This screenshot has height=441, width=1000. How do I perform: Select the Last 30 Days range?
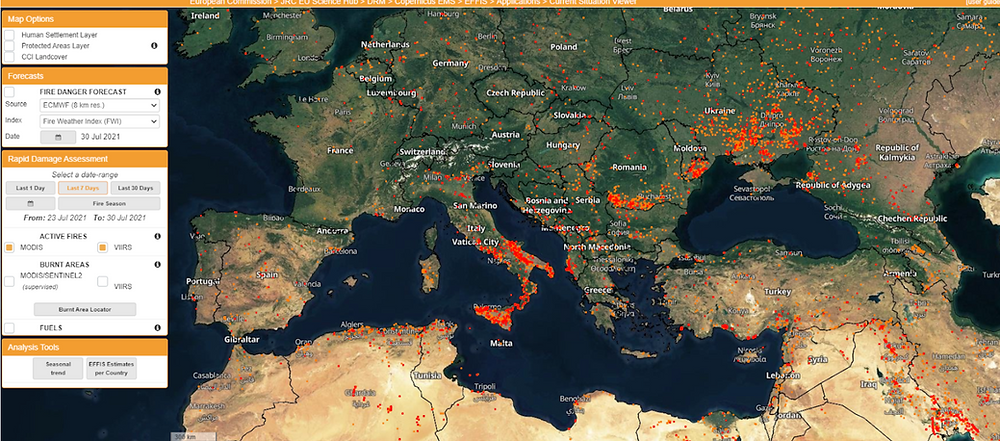coord(135,188)
